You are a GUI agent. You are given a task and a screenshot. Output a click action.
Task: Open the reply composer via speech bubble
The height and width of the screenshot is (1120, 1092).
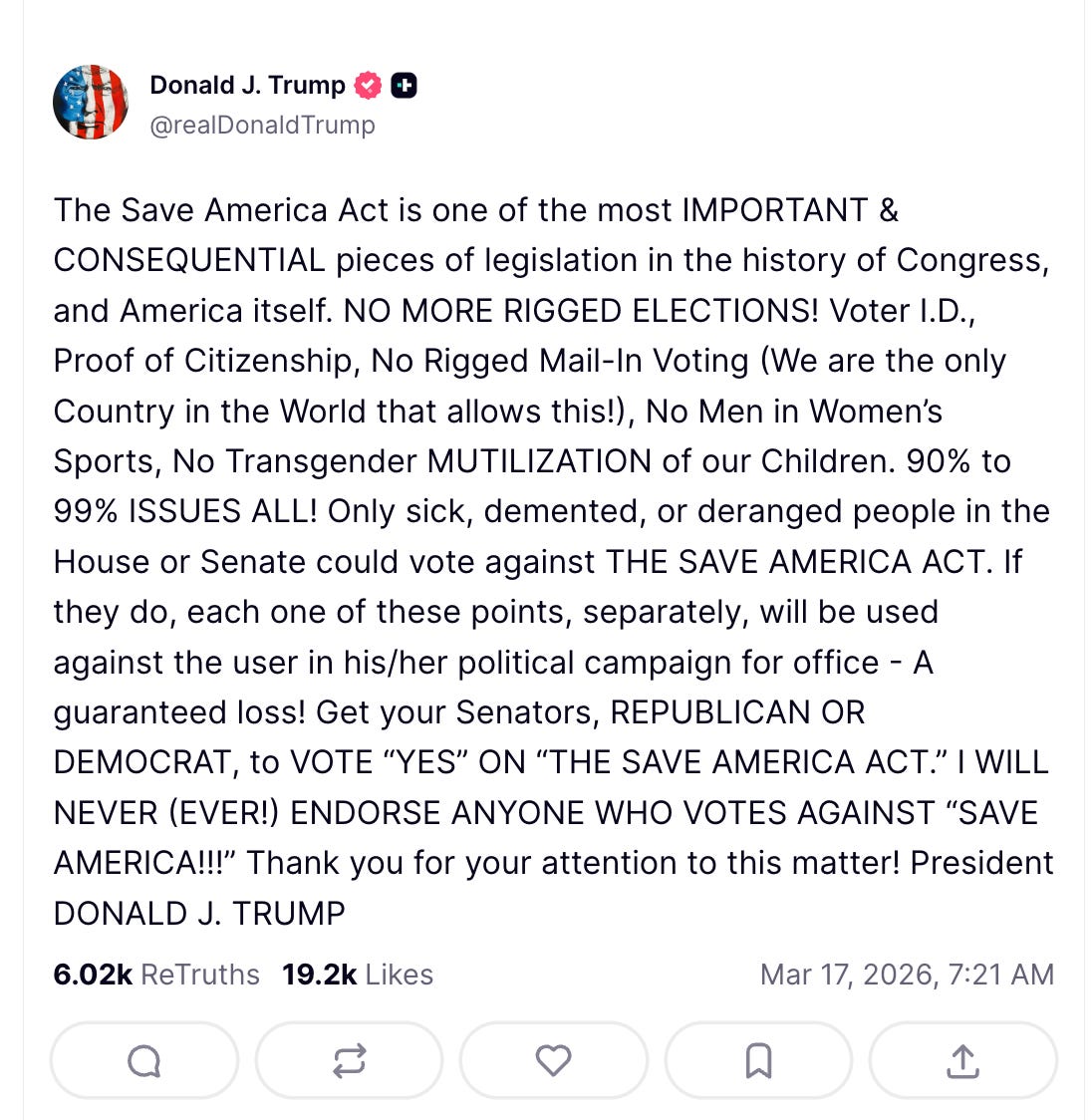(143, 1060)
